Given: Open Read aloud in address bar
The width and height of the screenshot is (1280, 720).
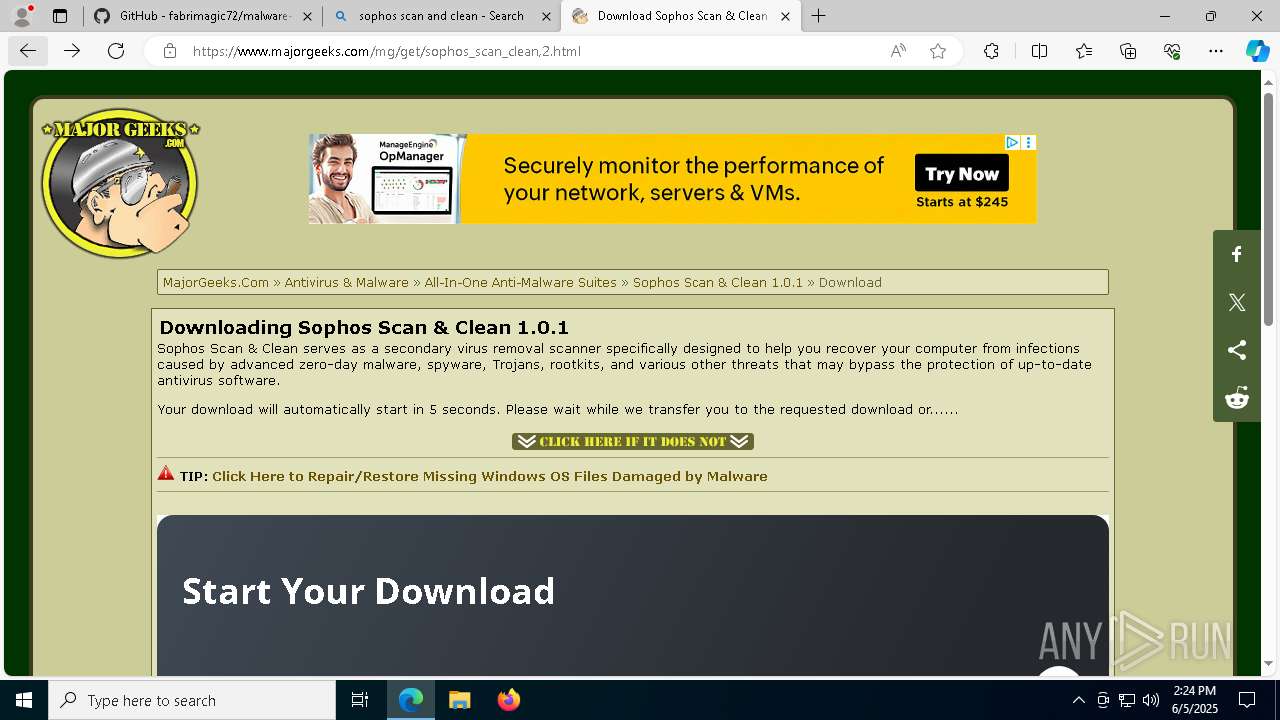Looking at the screenshot, I should click(898, 51).
